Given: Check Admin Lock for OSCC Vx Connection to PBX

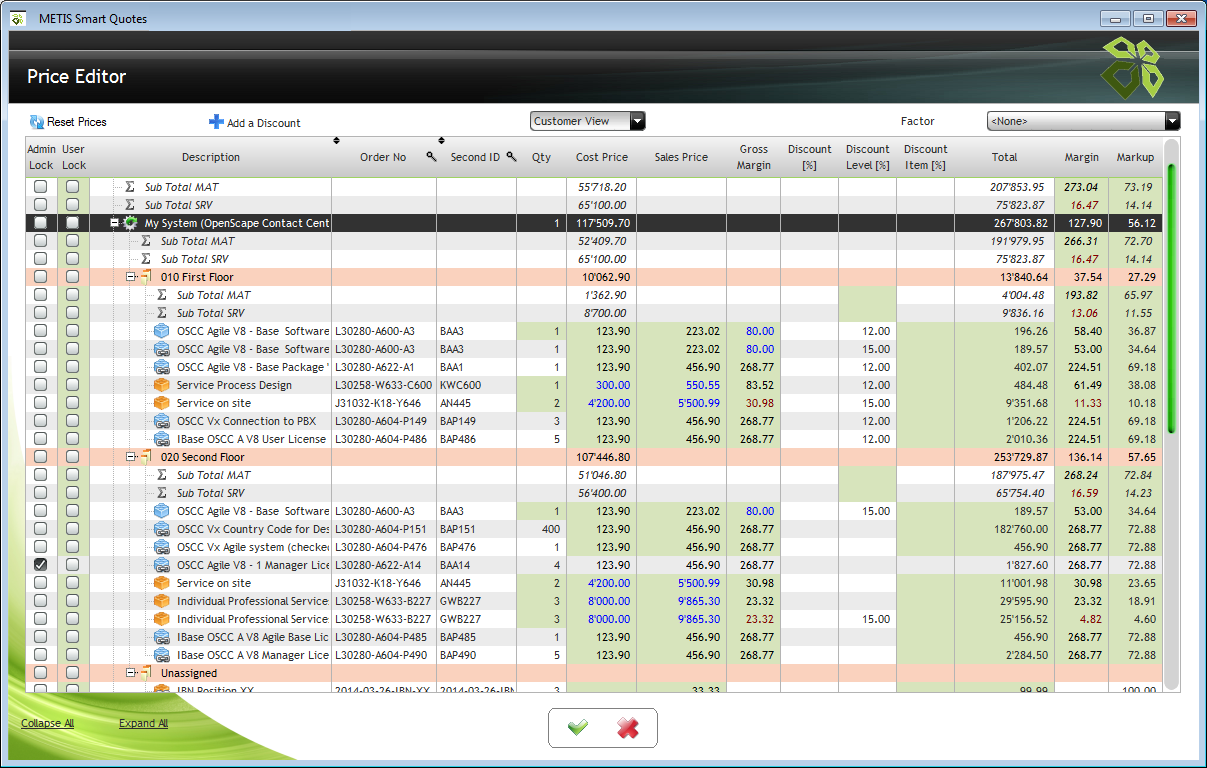Looking at the screenshot, I should tap(40, 421).
